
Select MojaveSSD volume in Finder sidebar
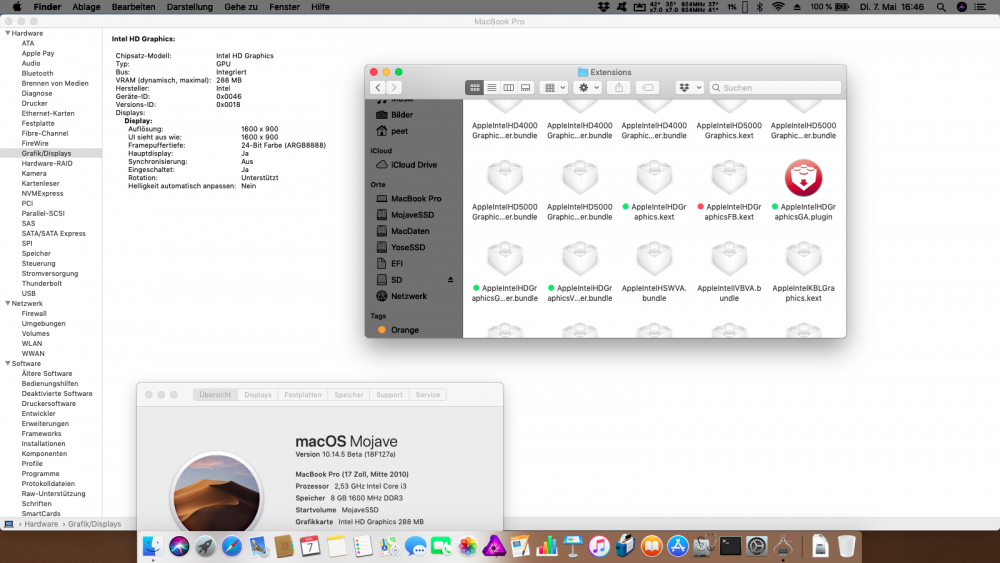click(414, 215)
